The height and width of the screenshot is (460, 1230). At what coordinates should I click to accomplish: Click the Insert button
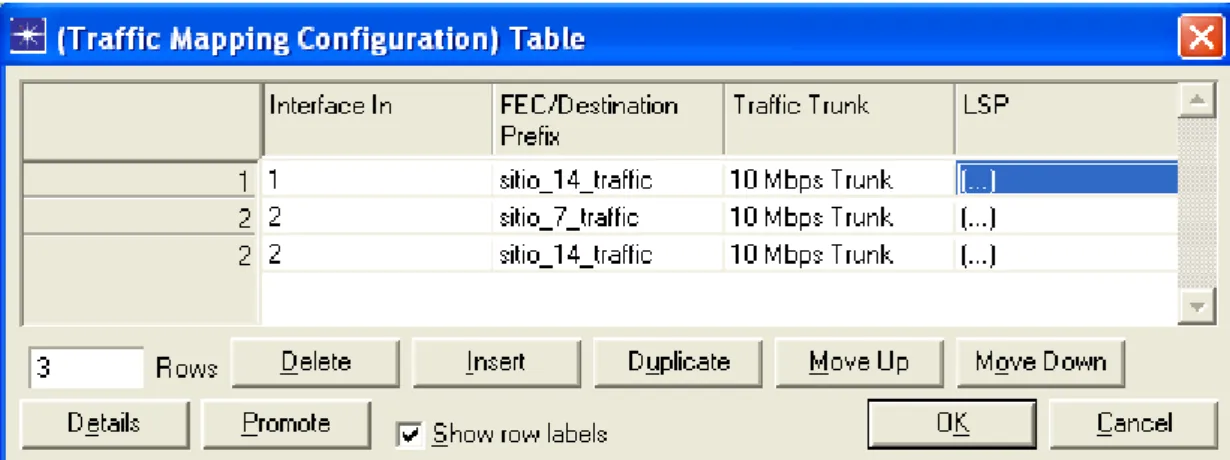pyautogui.click(x=496, y=362)
